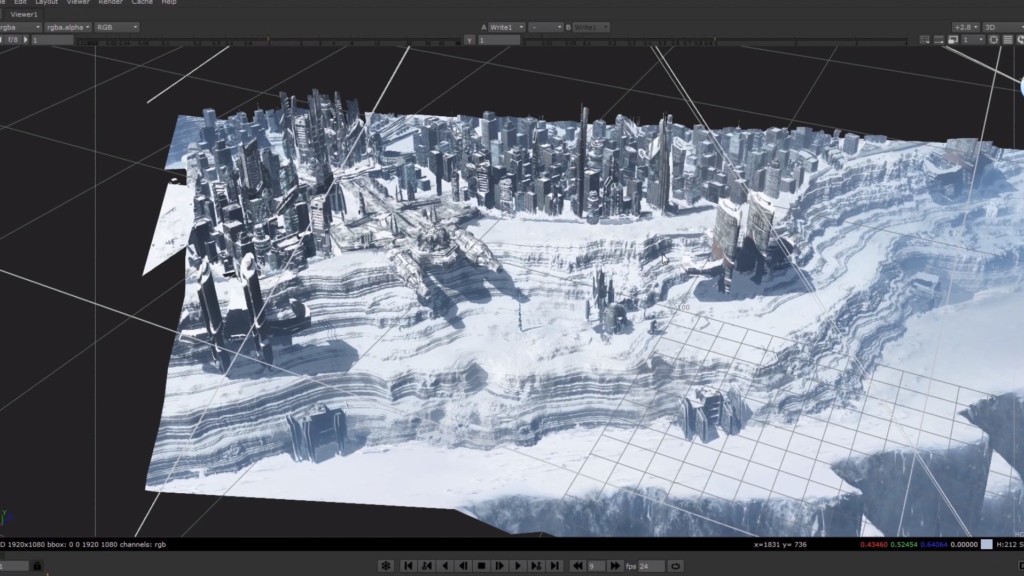Select the Viewer1 tab
This screenshot has width=1024, height=576.
tap(24, 14)
